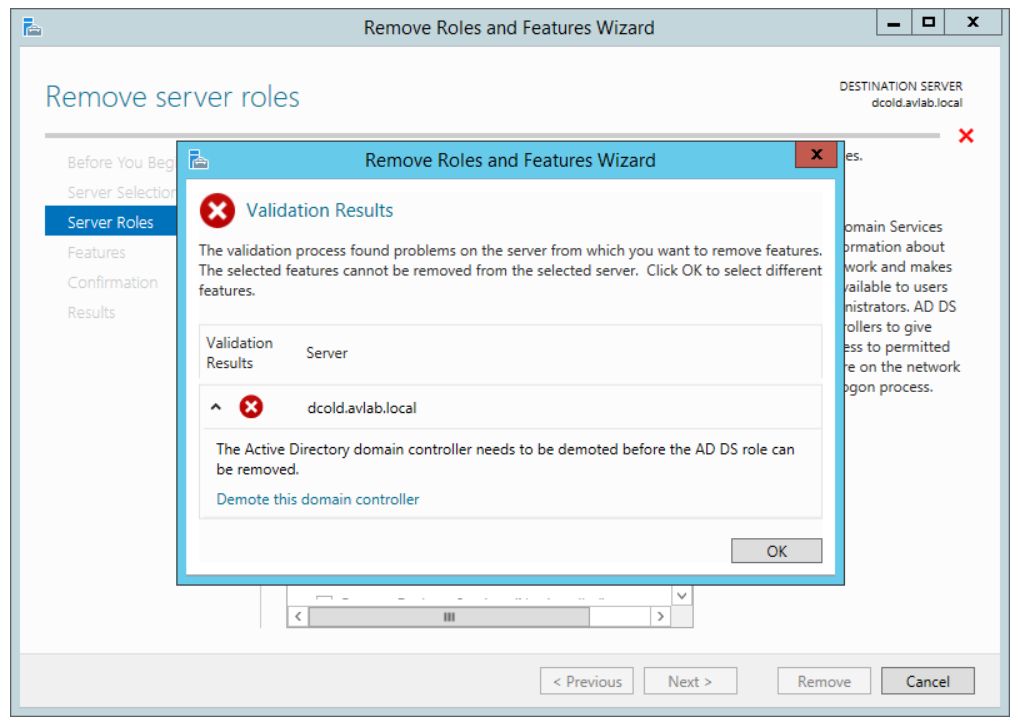1018x726 pixels.
Task: Open the Demote this domain controller link
Action: [317, 499]
